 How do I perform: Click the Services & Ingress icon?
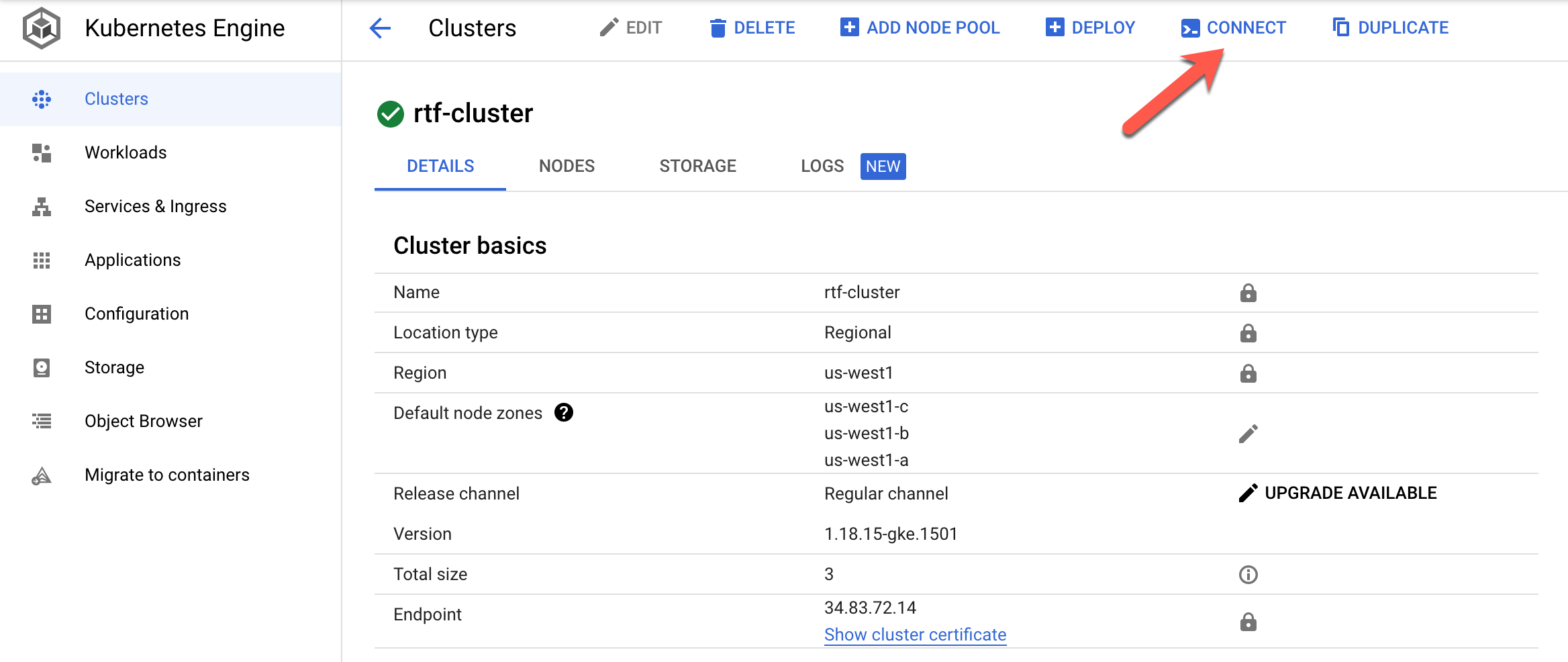(x=42, y=207)
